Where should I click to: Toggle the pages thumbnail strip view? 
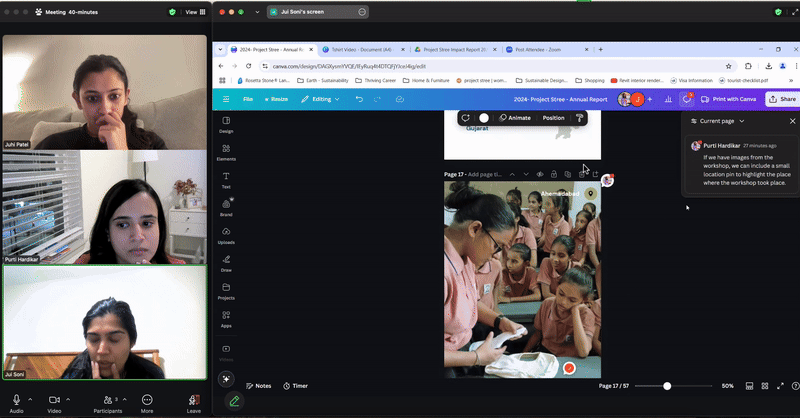click(x=749, y=386)
